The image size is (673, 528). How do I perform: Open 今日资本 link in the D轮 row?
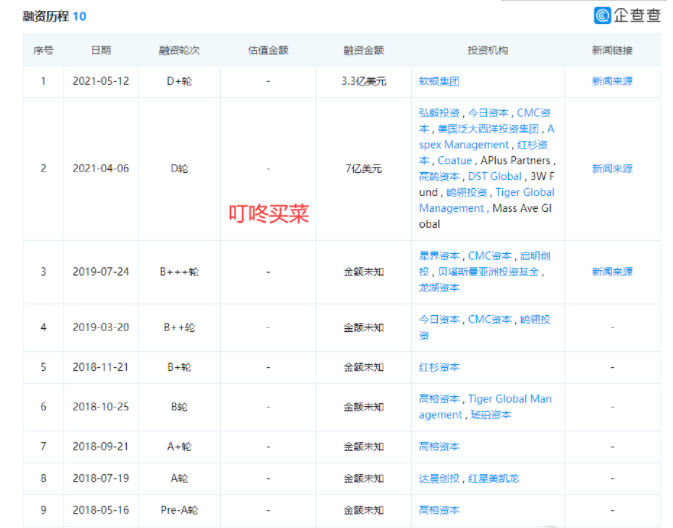pos(488,113)
